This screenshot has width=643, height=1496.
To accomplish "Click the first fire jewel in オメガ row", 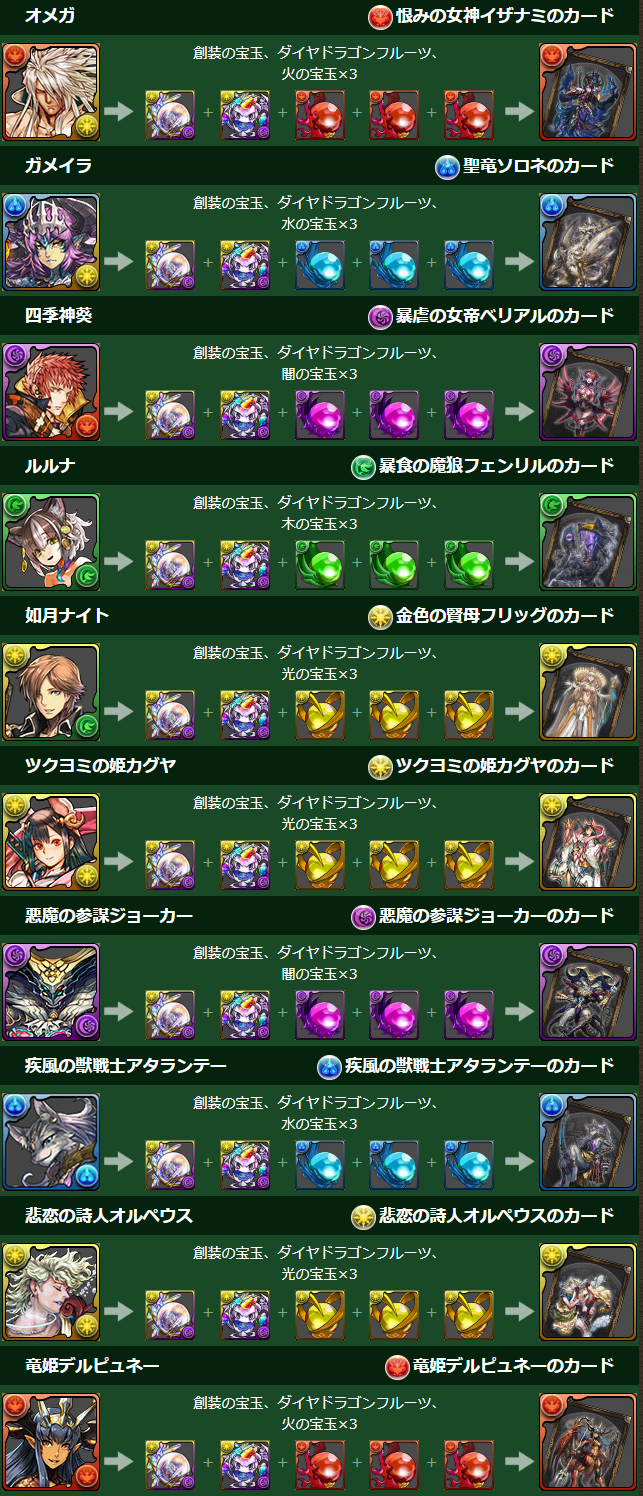I will point(320,114).
